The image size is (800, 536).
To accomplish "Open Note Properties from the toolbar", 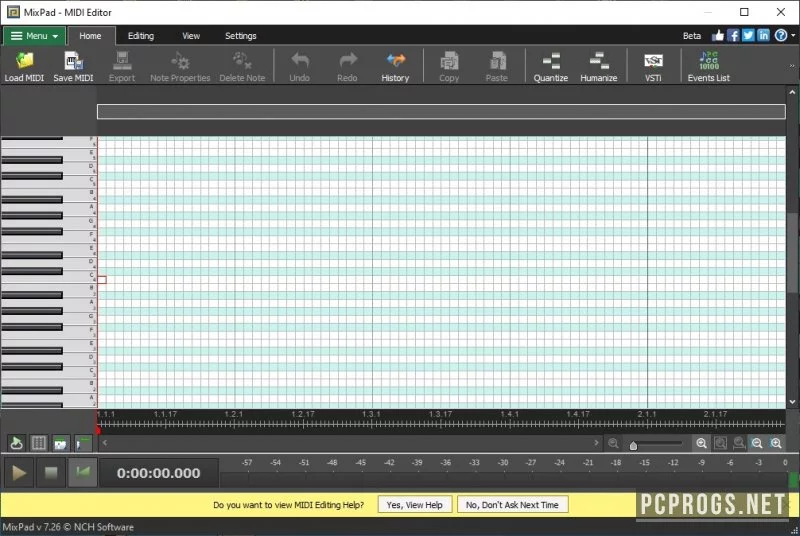I will (180, 66).
